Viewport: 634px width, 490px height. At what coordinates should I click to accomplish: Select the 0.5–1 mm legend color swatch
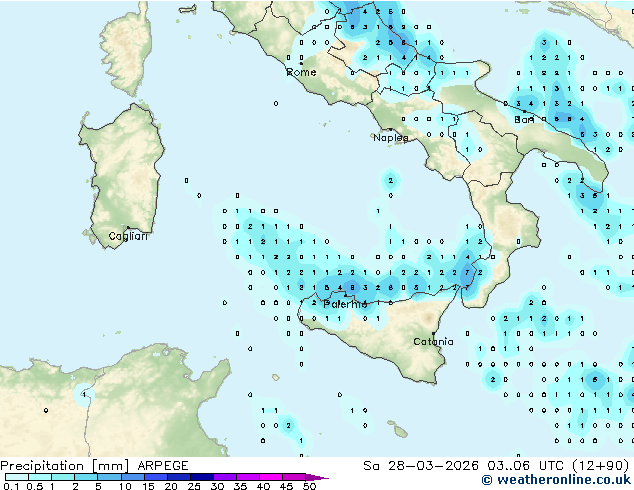pyautogui.click(x=40, y=477)
